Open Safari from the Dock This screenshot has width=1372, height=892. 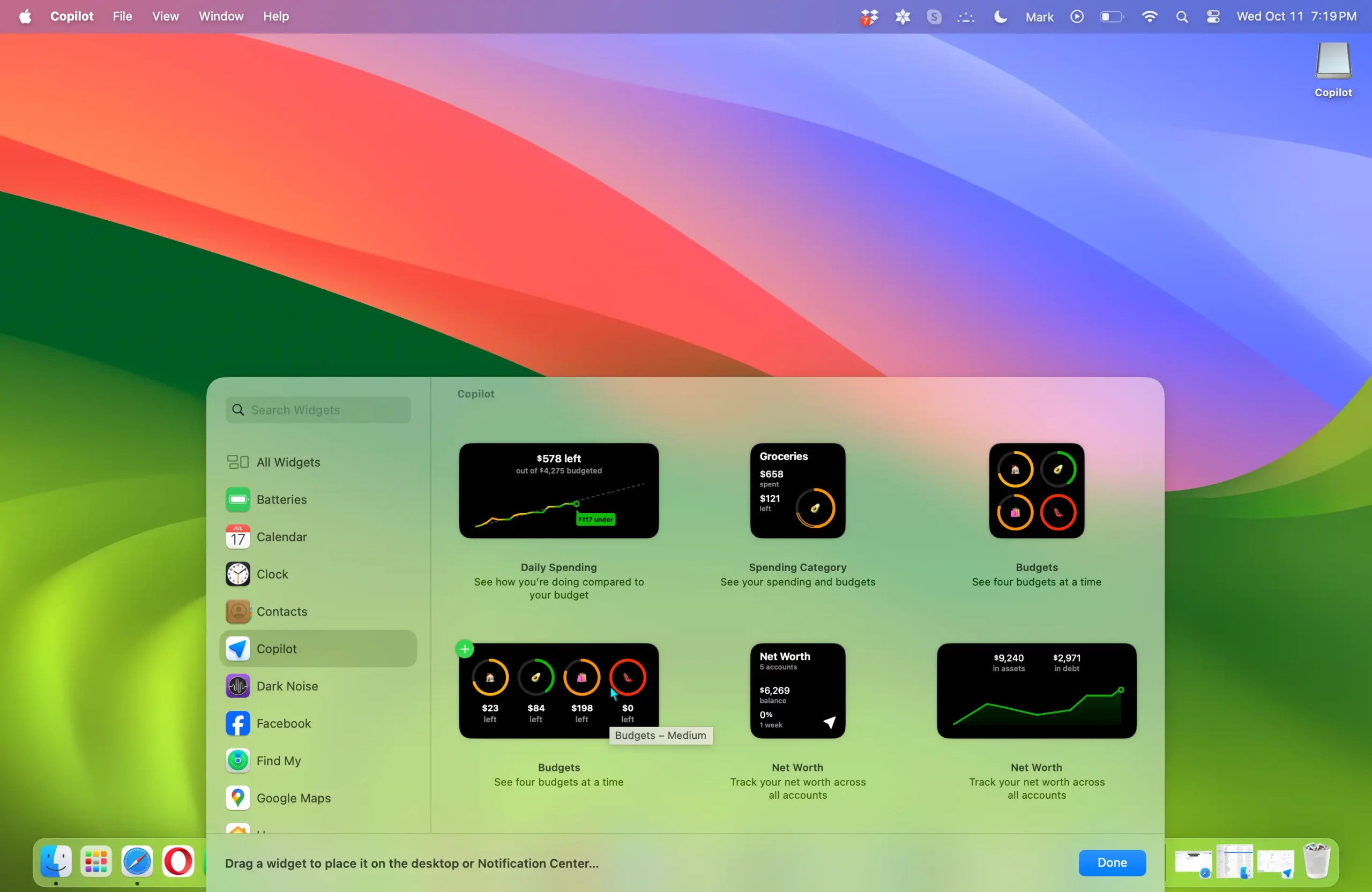(137, 861)
